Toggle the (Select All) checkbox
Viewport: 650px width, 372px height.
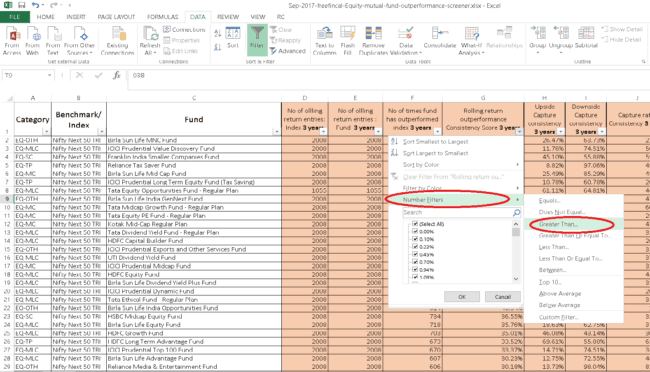(x=415, y=224)
